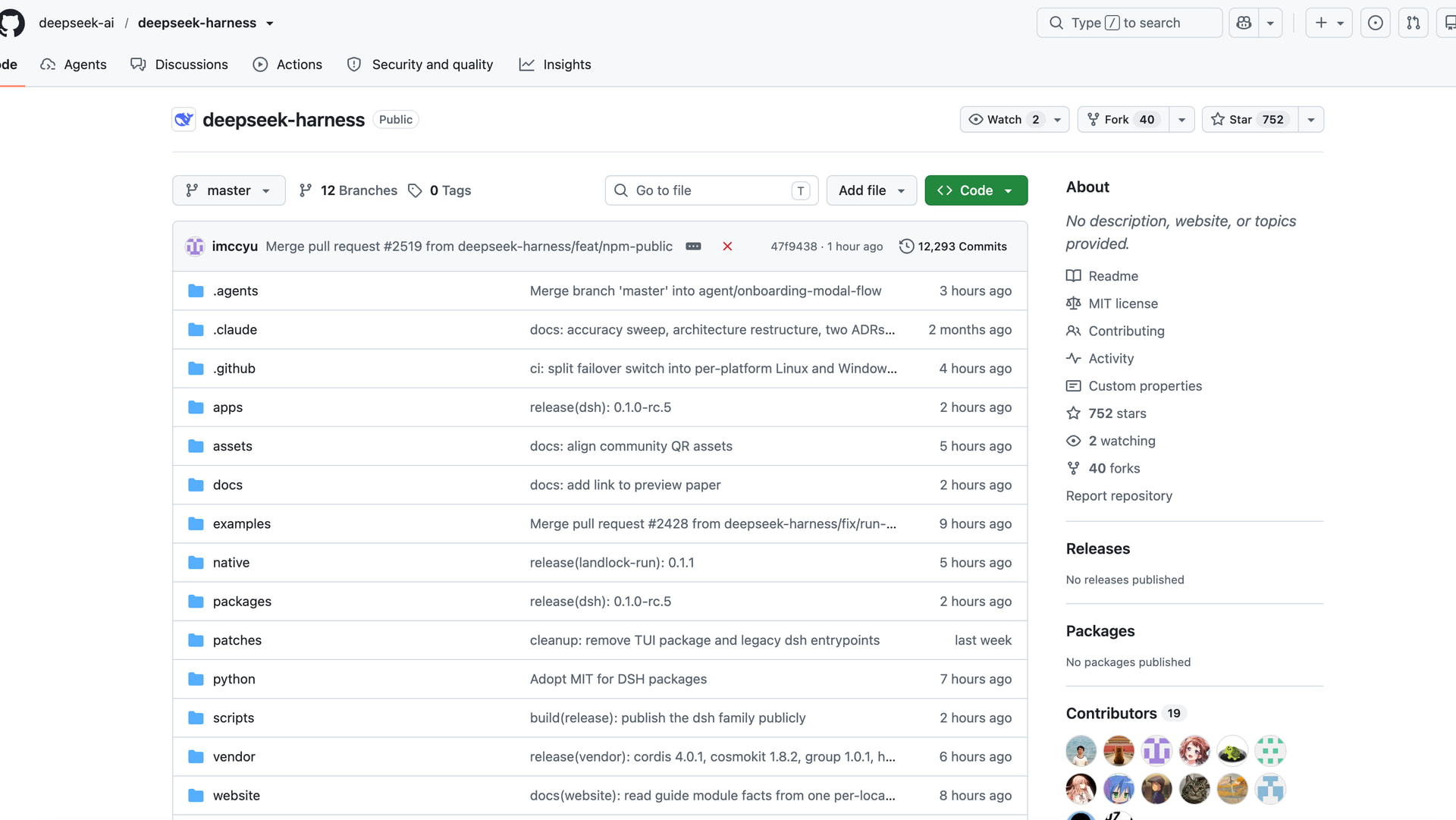Click the patches folder icon
Viewport: 1456px width, 820px height.
(196, 640)
